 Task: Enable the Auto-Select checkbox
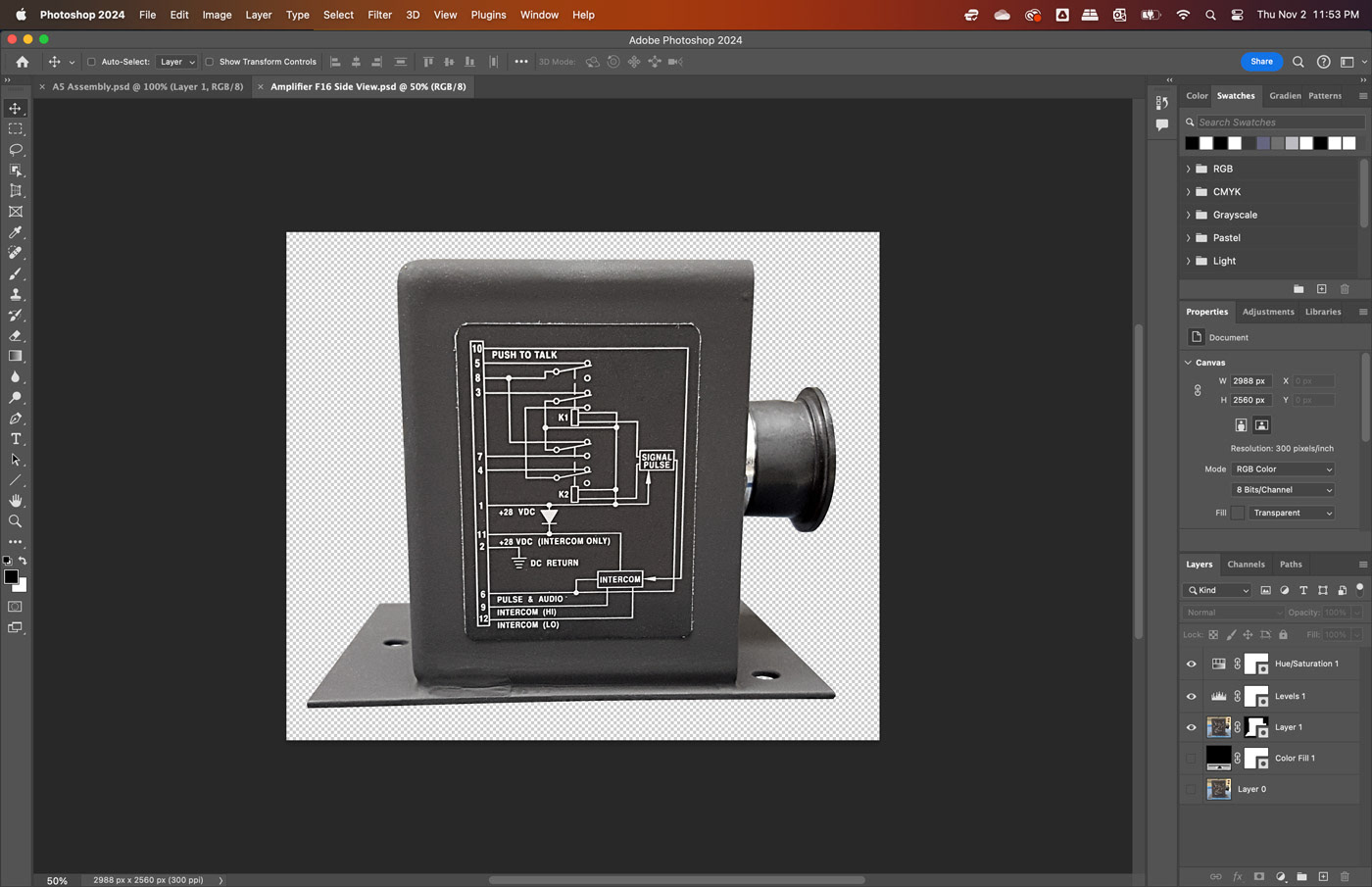(91, 62)
